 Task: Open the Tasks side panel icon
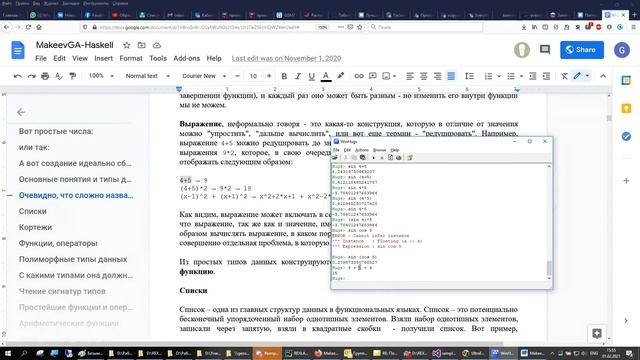(x=626, y=136)
